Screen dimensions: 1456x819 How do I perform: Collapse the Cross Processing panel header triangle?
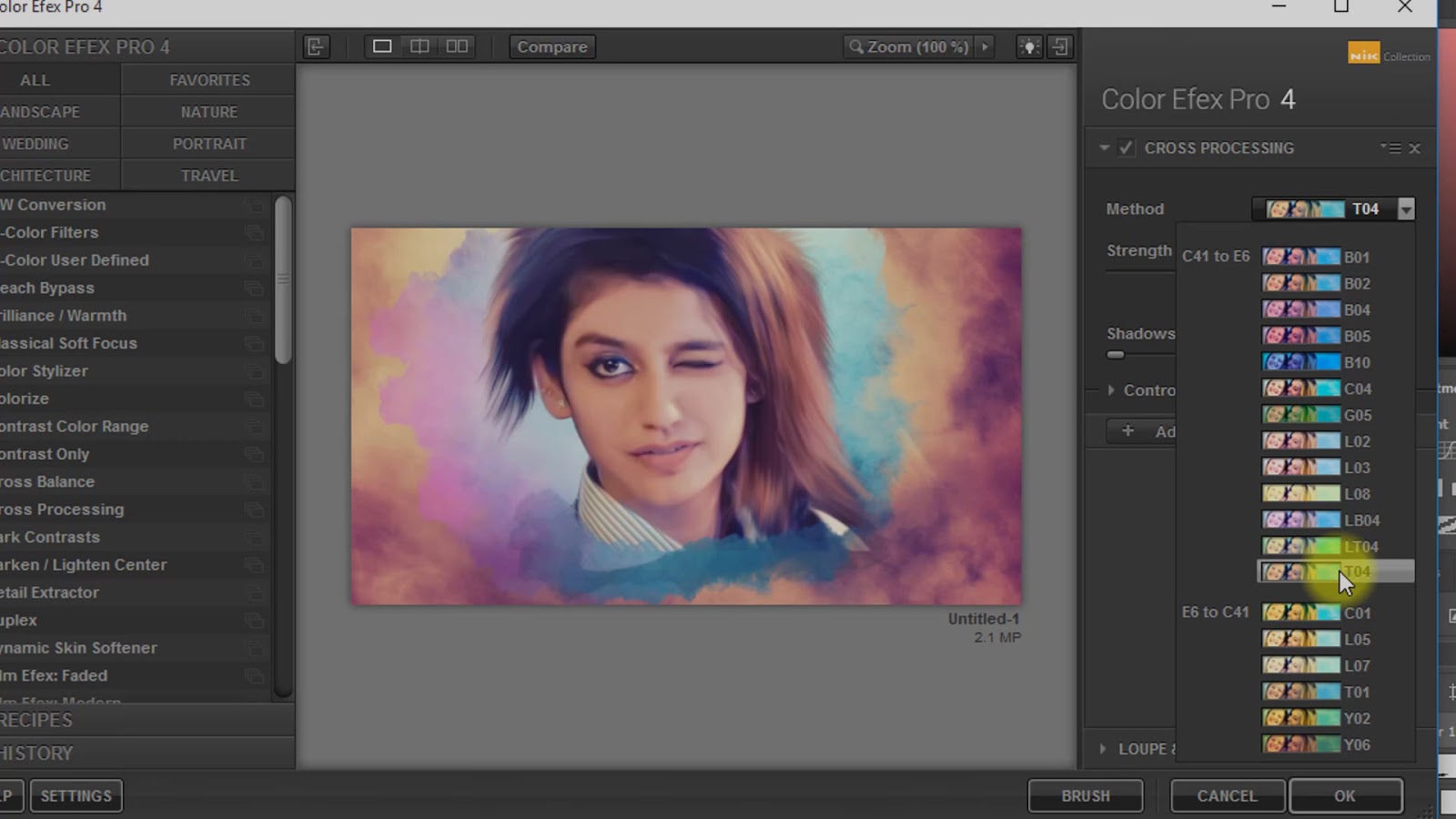(x=1104, y=147)
